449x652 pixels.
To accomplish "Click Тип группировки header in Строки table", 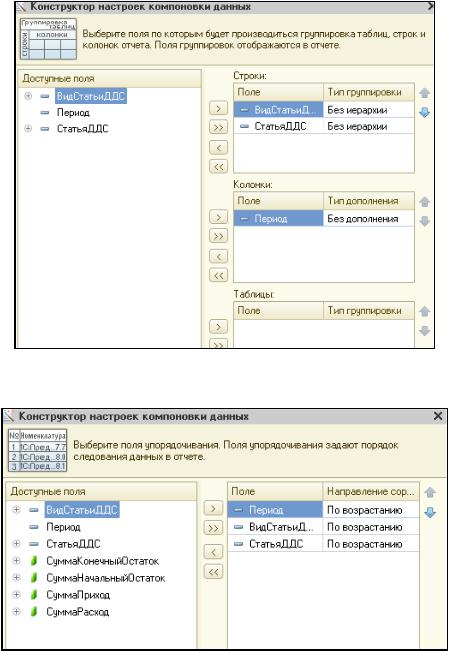I will pos(369,92).
